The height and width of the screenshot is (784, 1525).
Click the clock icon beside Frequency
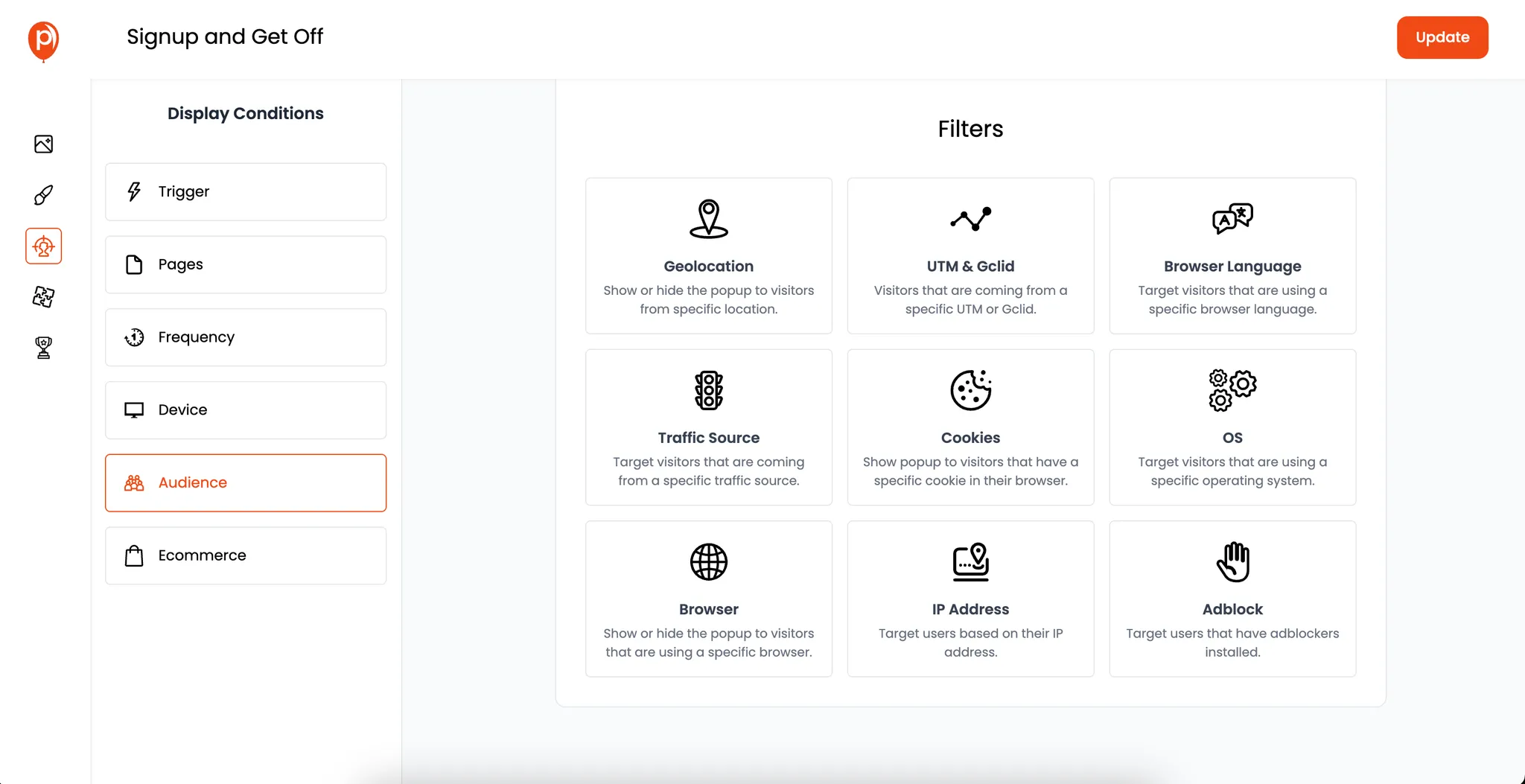click(x=134, y=337)
